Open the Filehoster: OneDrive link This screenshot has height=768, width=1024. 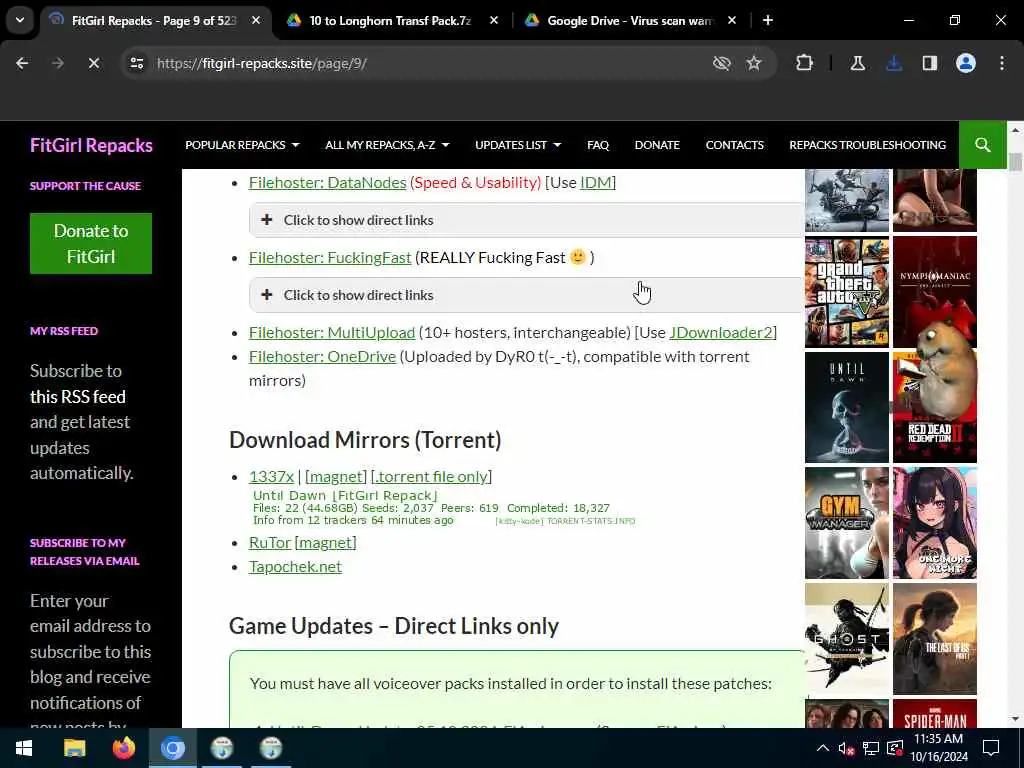322,357
